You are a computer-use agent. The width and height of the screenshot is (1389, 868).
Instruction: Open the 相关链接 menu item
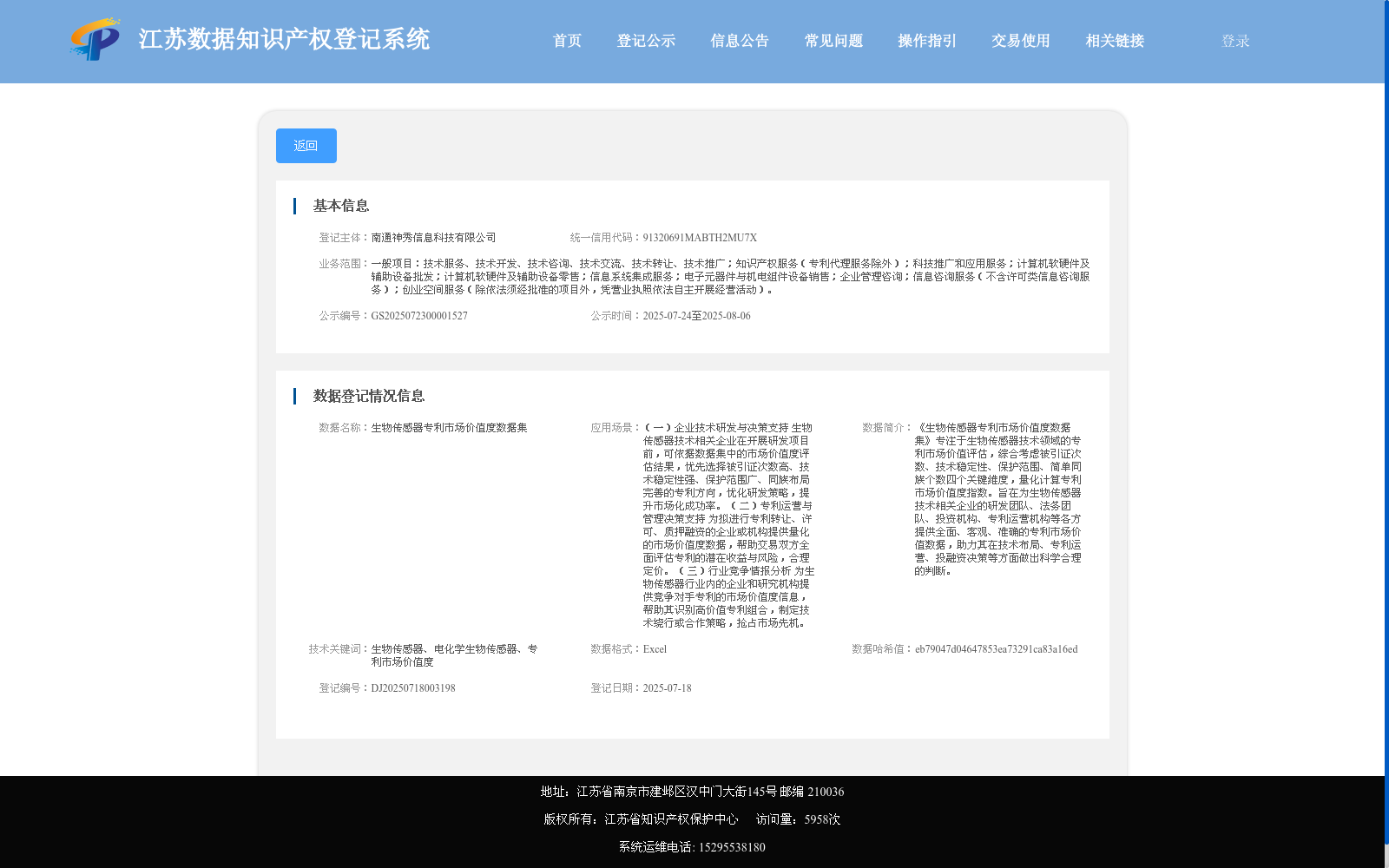tap(1115, 41)
